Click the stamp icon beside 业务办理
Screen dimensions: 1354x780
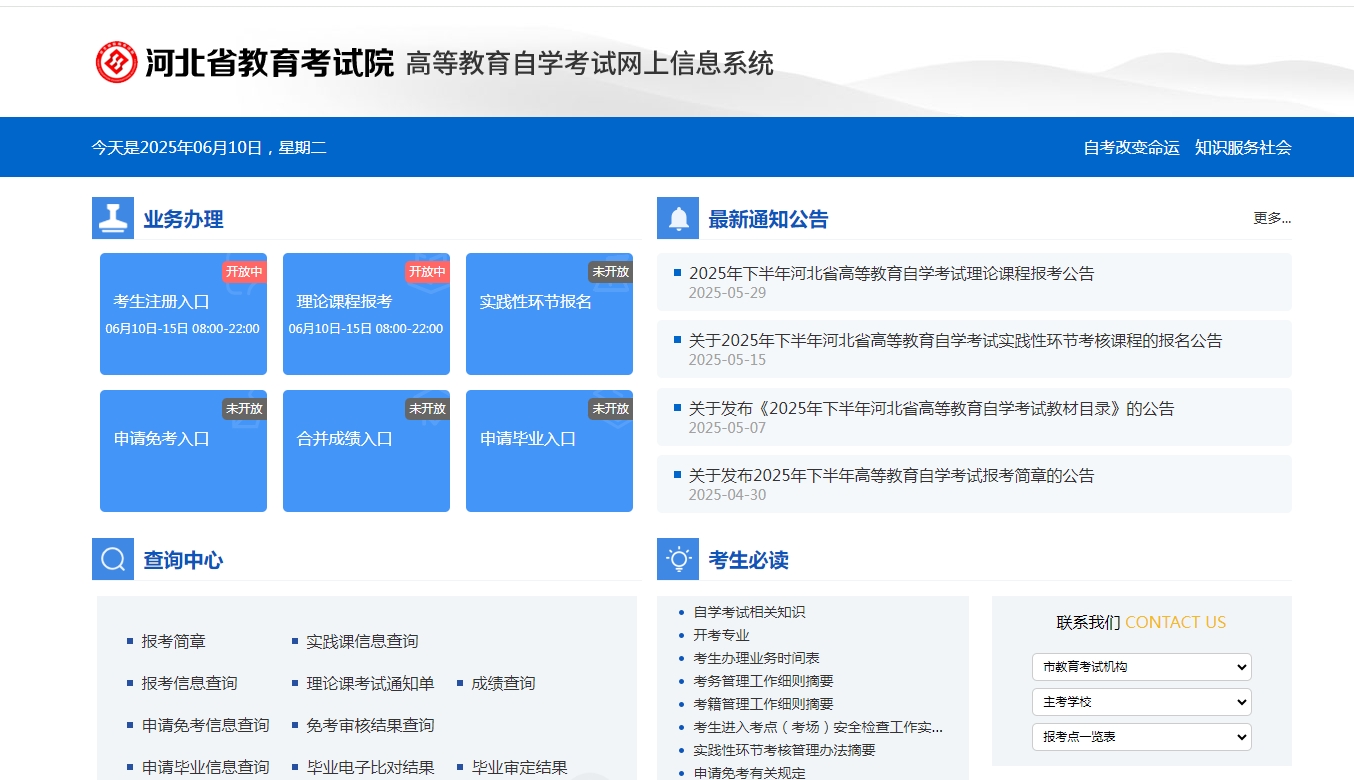click(x=113, y=218)
